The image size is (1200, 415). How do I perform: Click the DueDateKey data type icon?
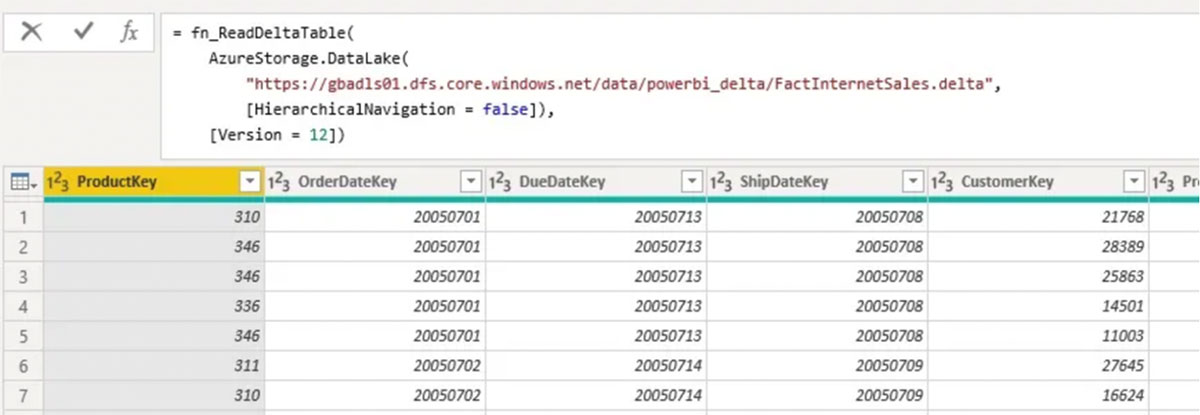[x=500, y=182]
